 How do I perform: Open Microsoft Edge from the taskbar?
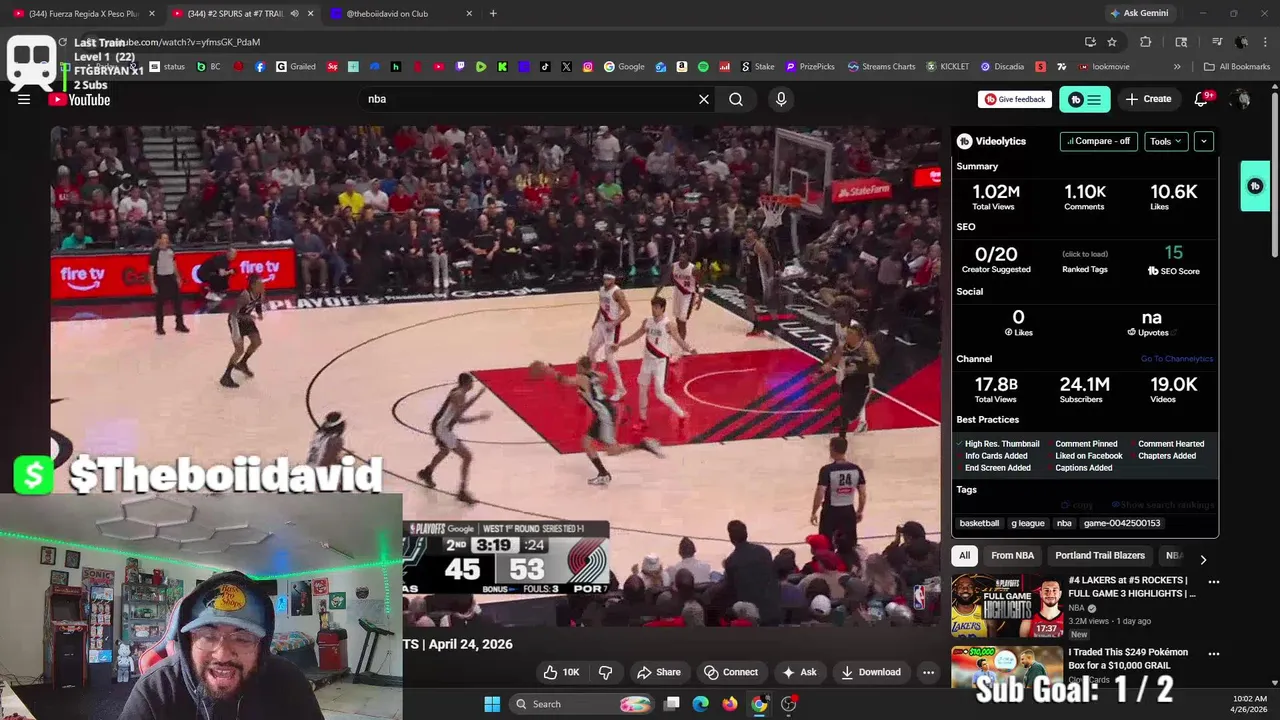(700, 704)
